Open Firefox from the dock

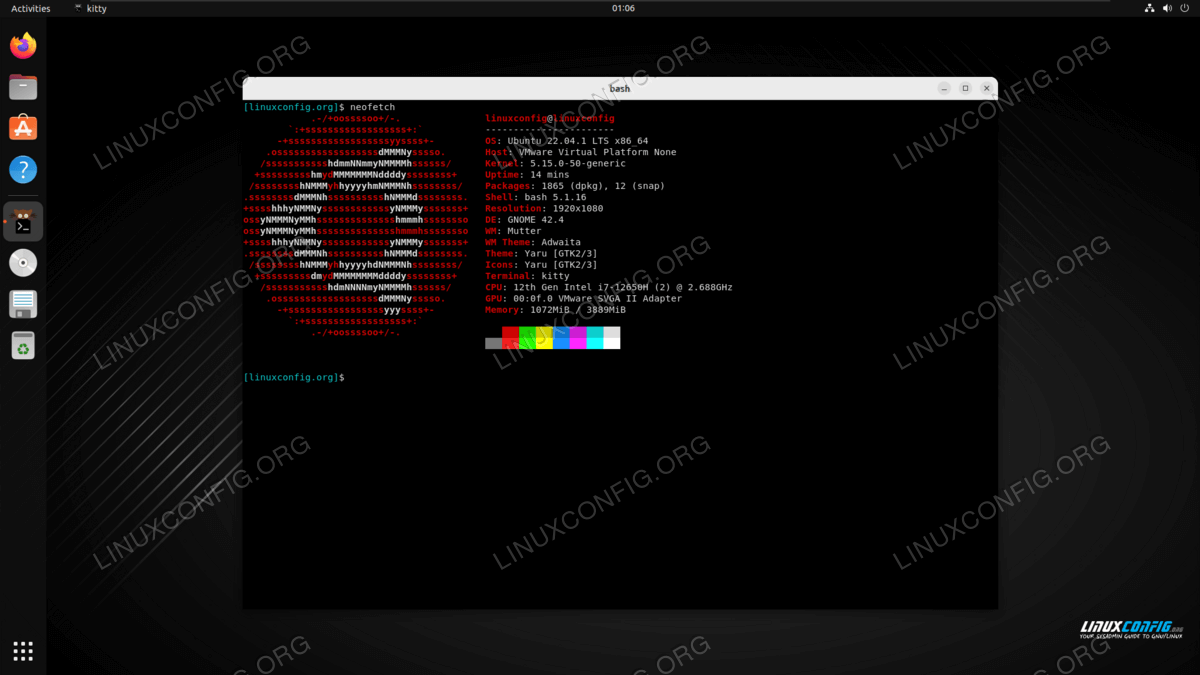[23, 45]
